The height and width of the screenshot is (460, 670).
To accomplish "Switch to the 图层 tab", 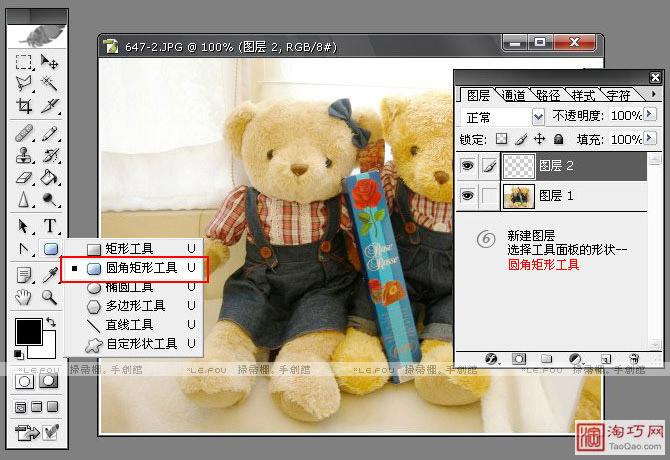I will [478, 95].
